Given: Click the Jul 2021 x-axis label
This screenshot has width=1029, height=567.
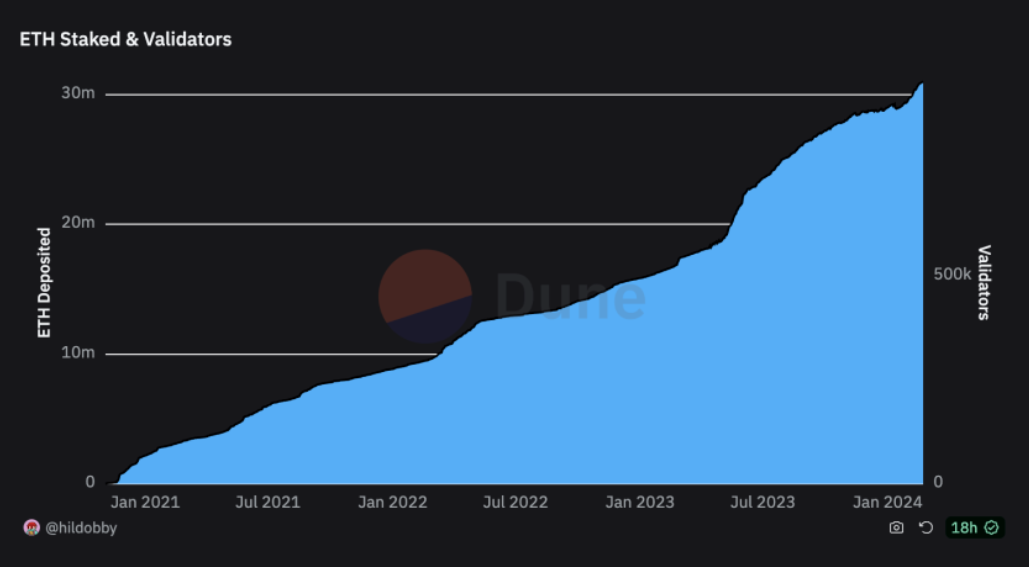Looking at the screenshot, I should (x=267, y=502).
